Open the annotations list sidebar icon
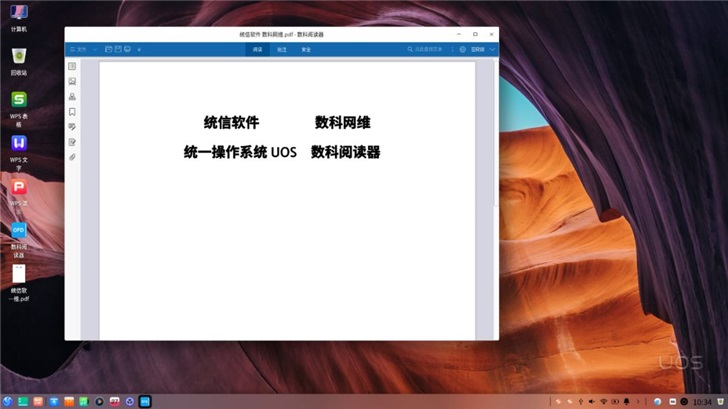728x409 pixels. (x=72, y=127)
